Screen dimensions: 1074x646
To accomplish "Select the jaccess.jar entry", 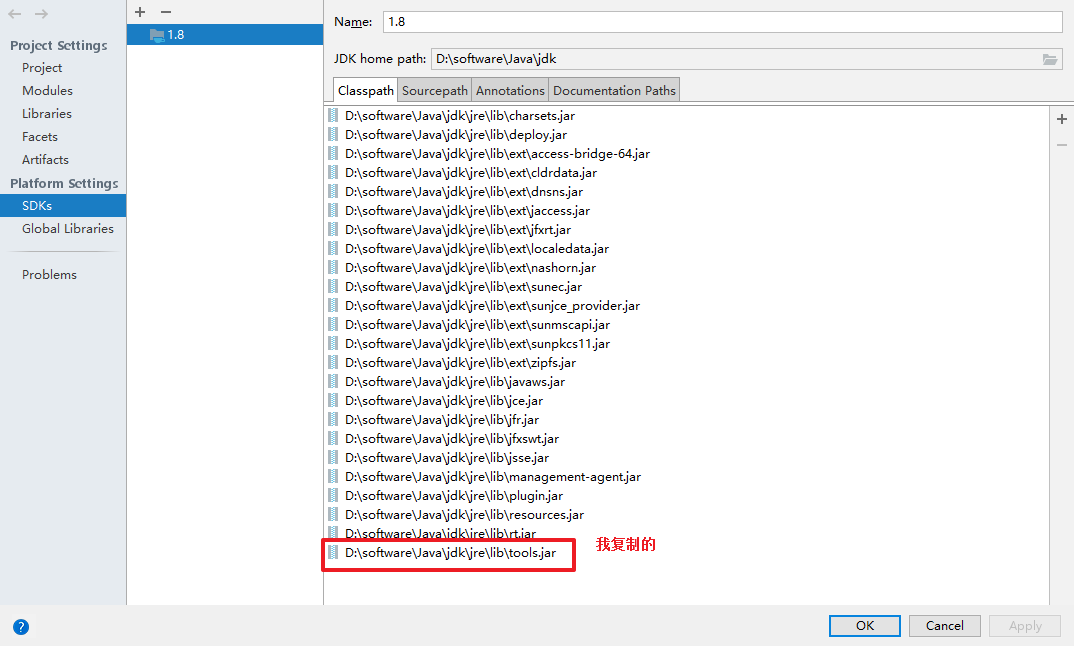I will (x=468, y=211).
